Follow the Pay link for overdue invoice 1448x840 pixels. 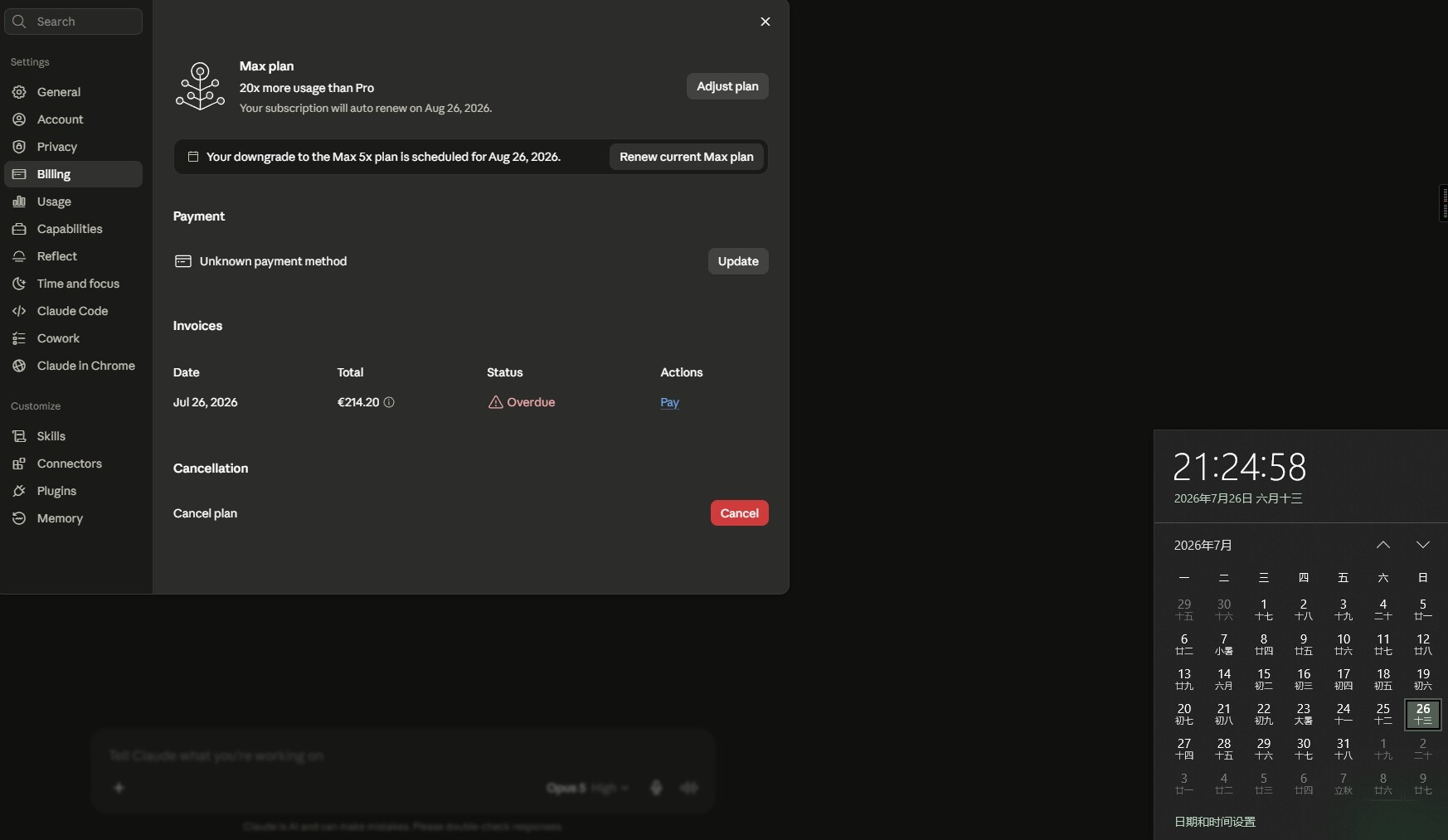(x=670, y=402)
